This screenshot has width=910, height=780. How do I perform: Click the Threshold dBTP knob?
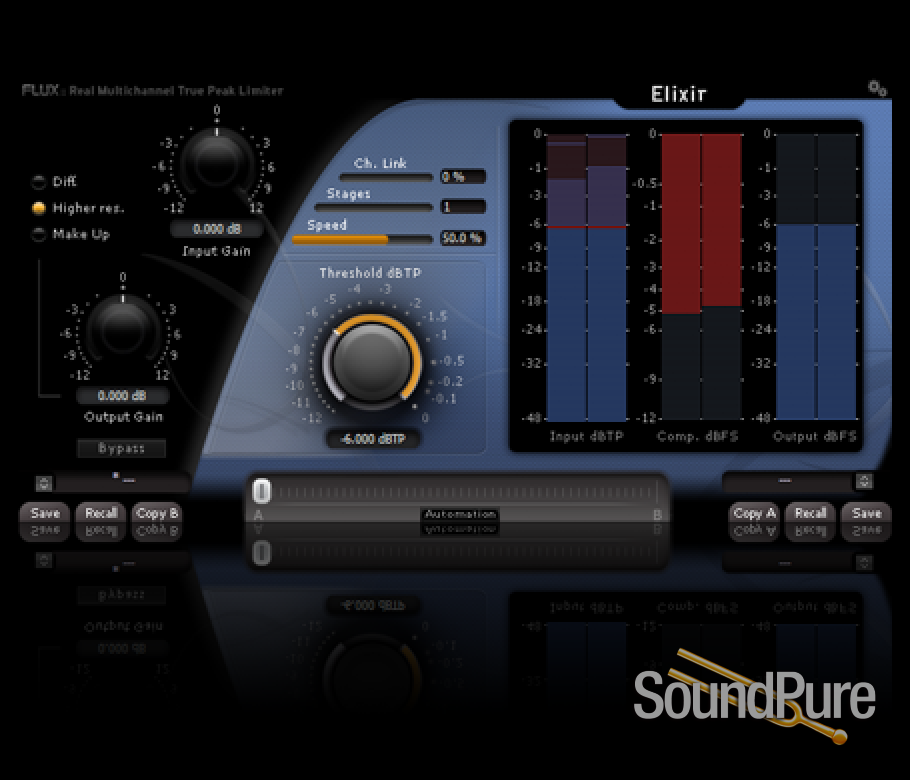coord(372,361)
